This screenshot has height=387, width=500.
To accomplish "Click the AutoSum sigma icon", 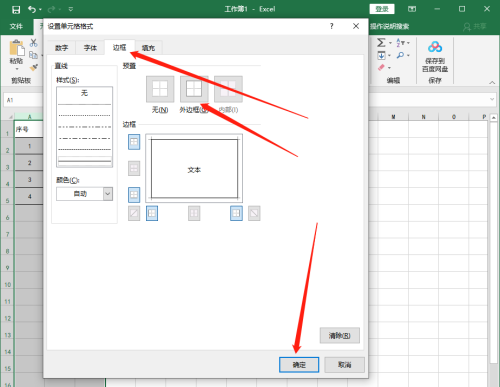I will (x=381, y=43).
